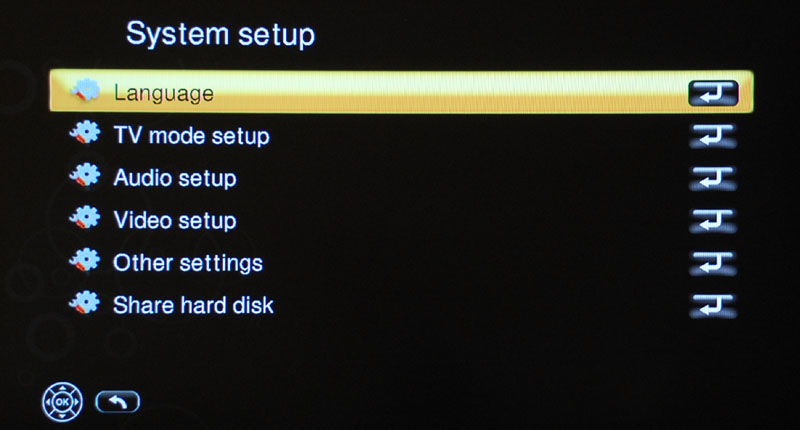The width and height of the screenshot is (800, 430).
Task: Click the OK navigation pad icon
Action: 62,402
